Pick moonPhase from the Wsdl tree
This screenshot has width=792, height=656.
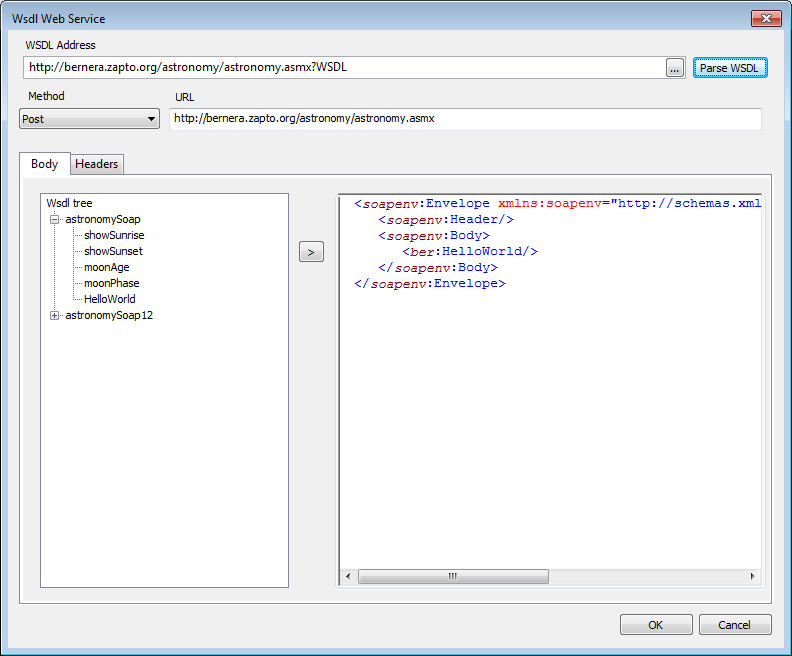click(x=111, y=283)
